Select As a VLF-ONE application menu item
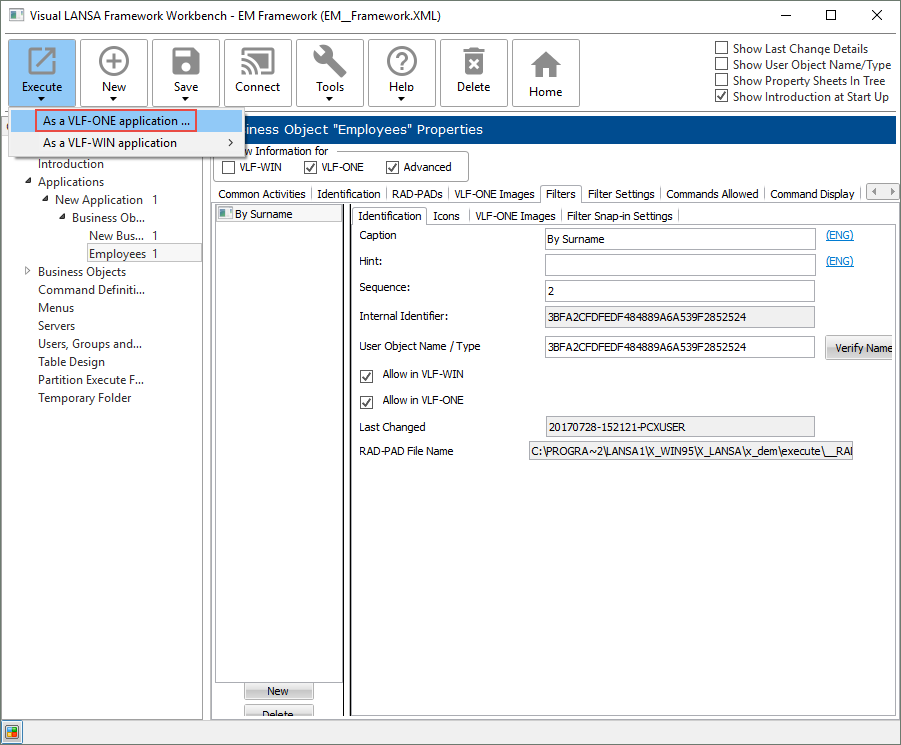Viewport: 901px width, 745px height. click(x=116, y=121)
